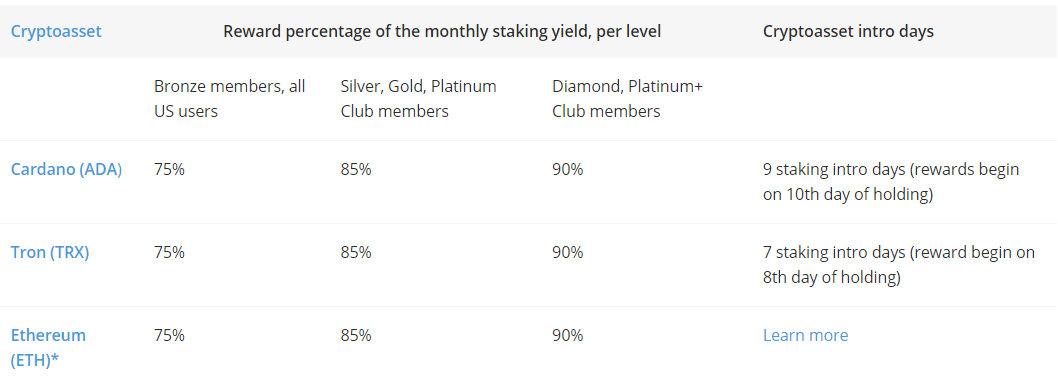Screen dimensions: 1058x388
Task: Click the 9 staking intro days text
Action: 891,182
